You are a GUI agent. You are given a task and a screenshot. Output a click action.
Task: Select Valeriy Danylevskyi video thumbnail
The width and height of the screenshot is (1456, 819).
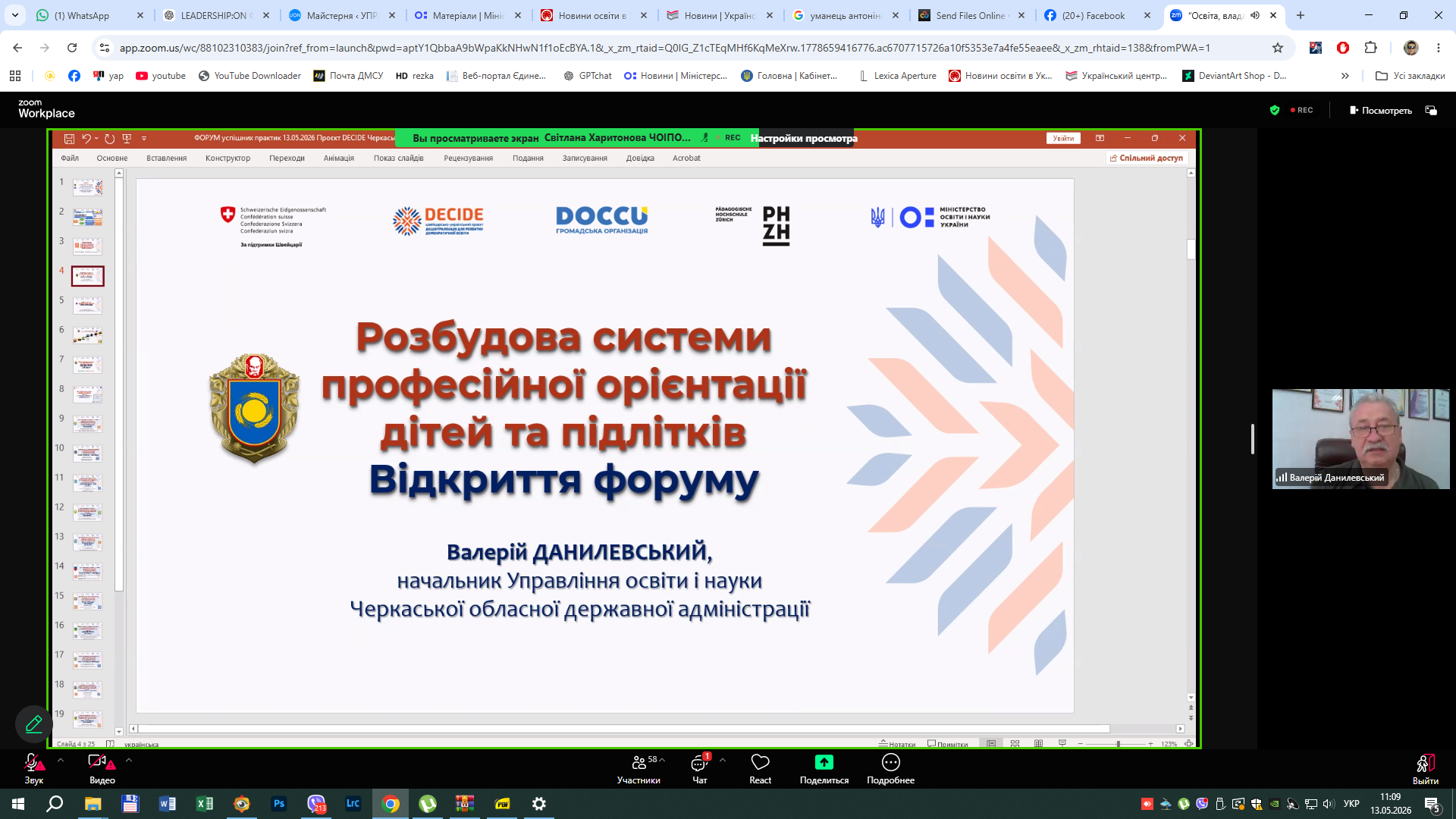1361,439
